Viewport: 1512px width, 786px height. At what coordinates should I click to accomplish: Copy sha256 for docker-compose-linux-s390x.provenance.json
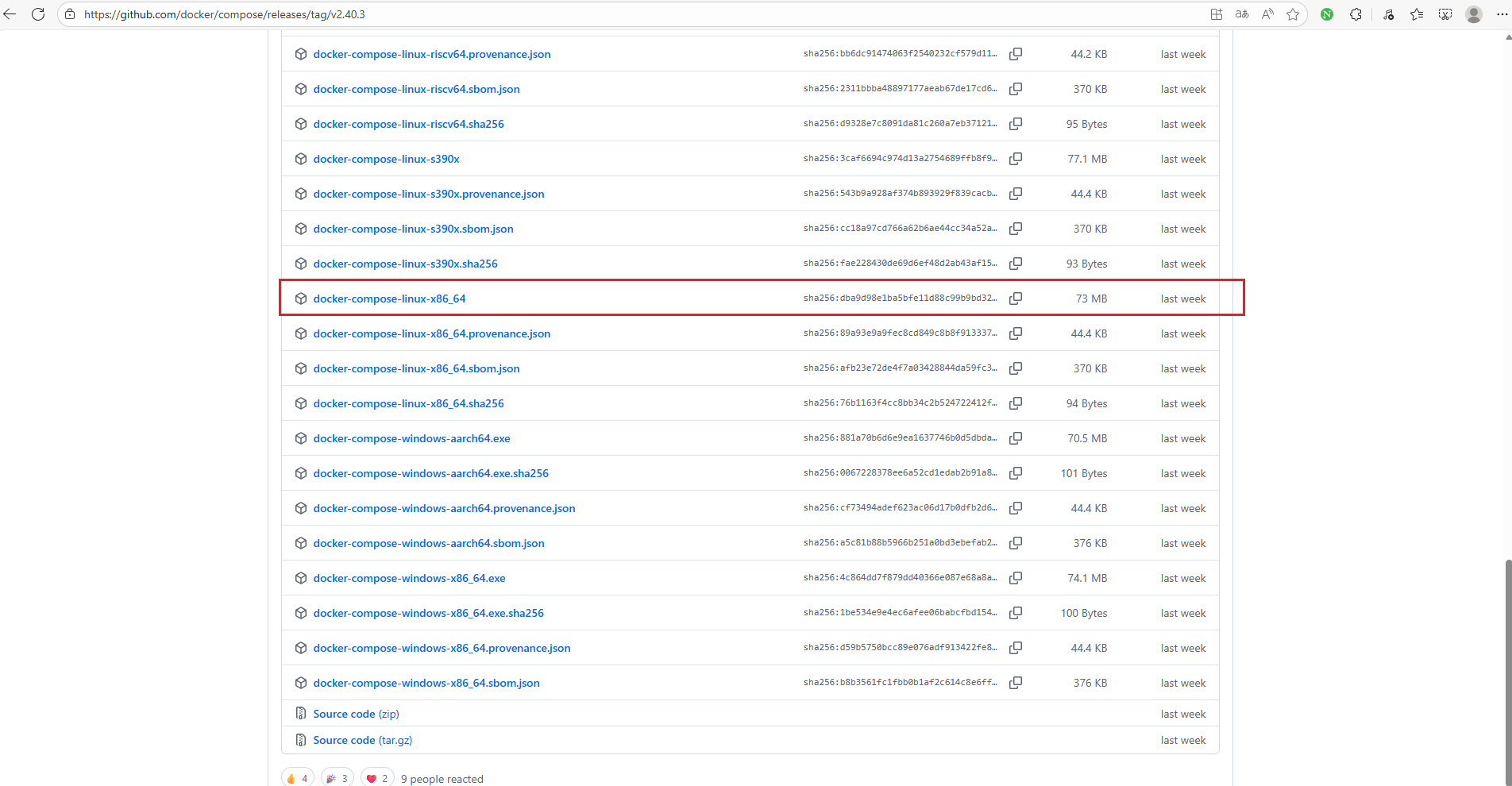1016,194
